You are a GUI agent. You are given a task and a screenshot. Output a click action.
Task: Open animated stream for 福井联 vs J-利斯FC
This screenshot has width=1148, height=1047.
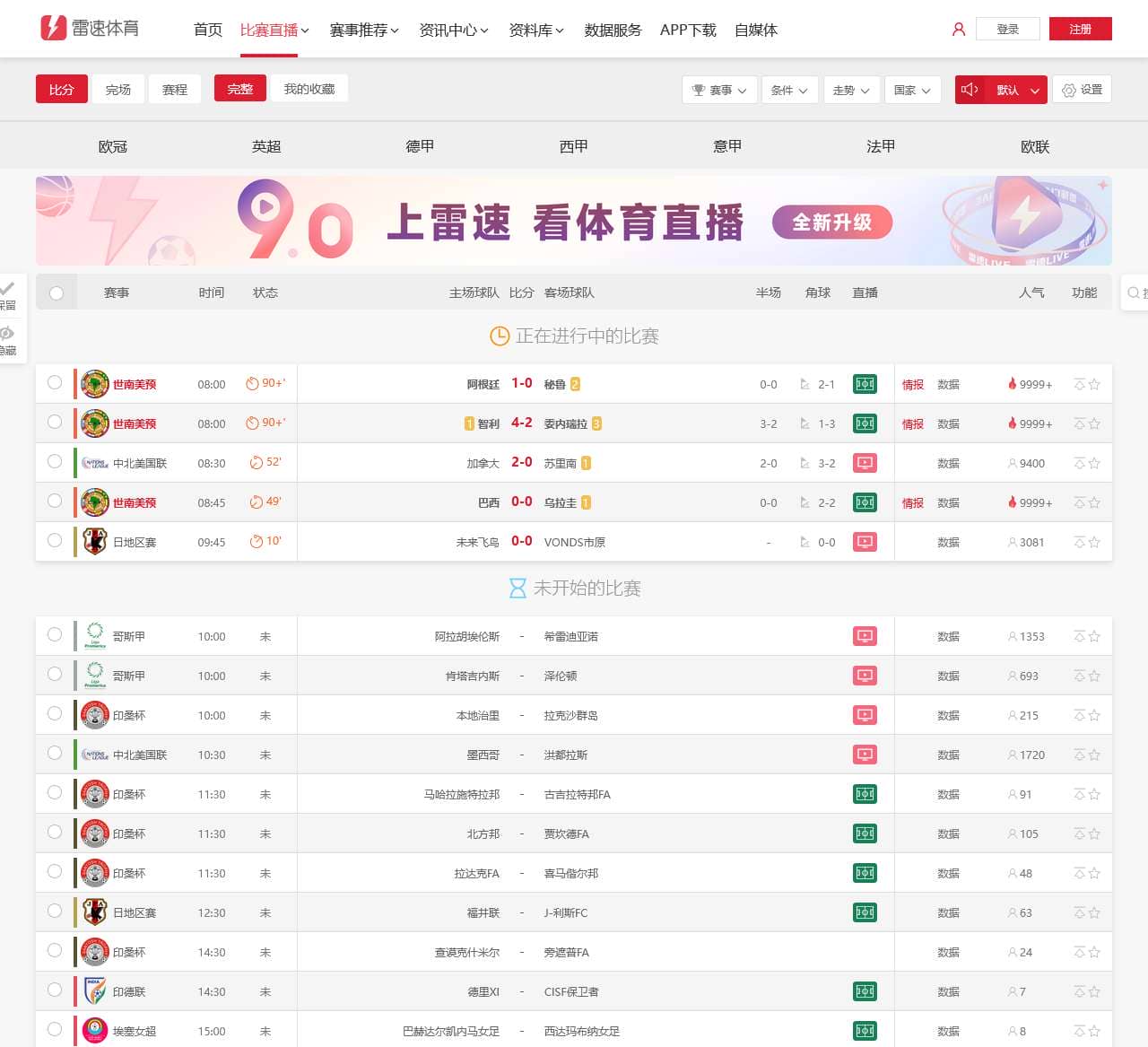click(865, 912)
